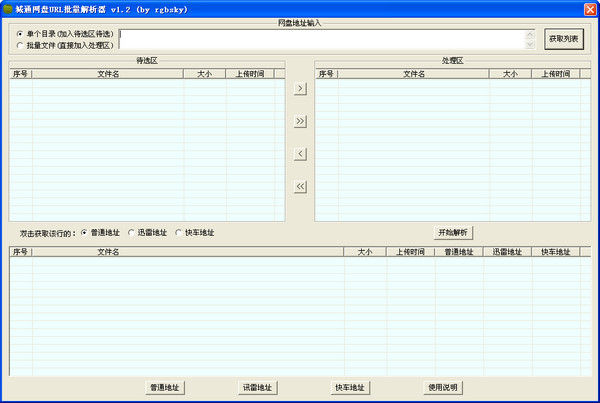Viewport: 600px width, 403px height.
Task: Click 序号 column header in candidate list
Action: [21, 74]
